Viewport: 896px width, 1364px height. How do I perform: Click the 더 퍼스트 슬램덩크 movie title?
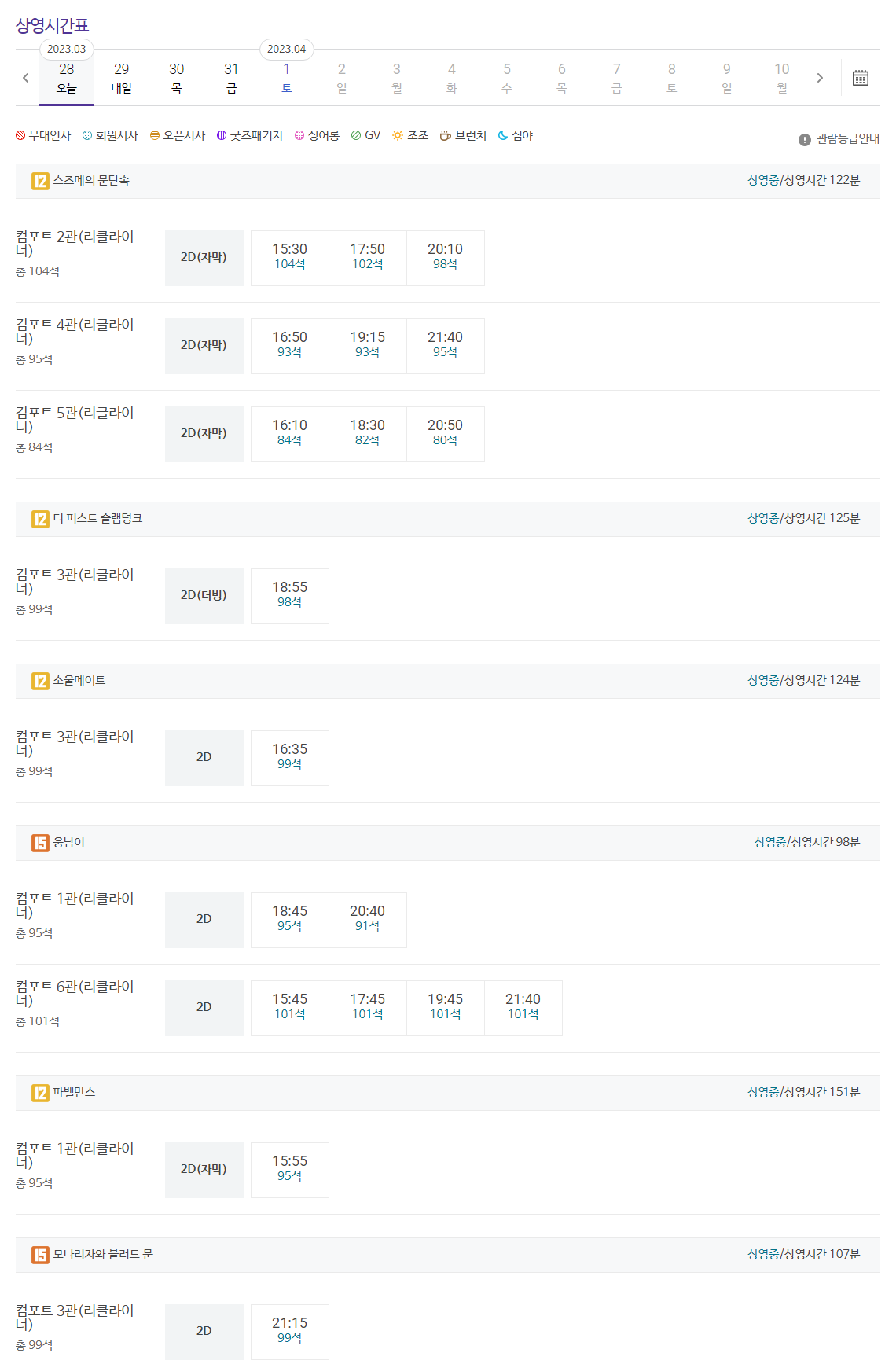(x=97, y=519)
